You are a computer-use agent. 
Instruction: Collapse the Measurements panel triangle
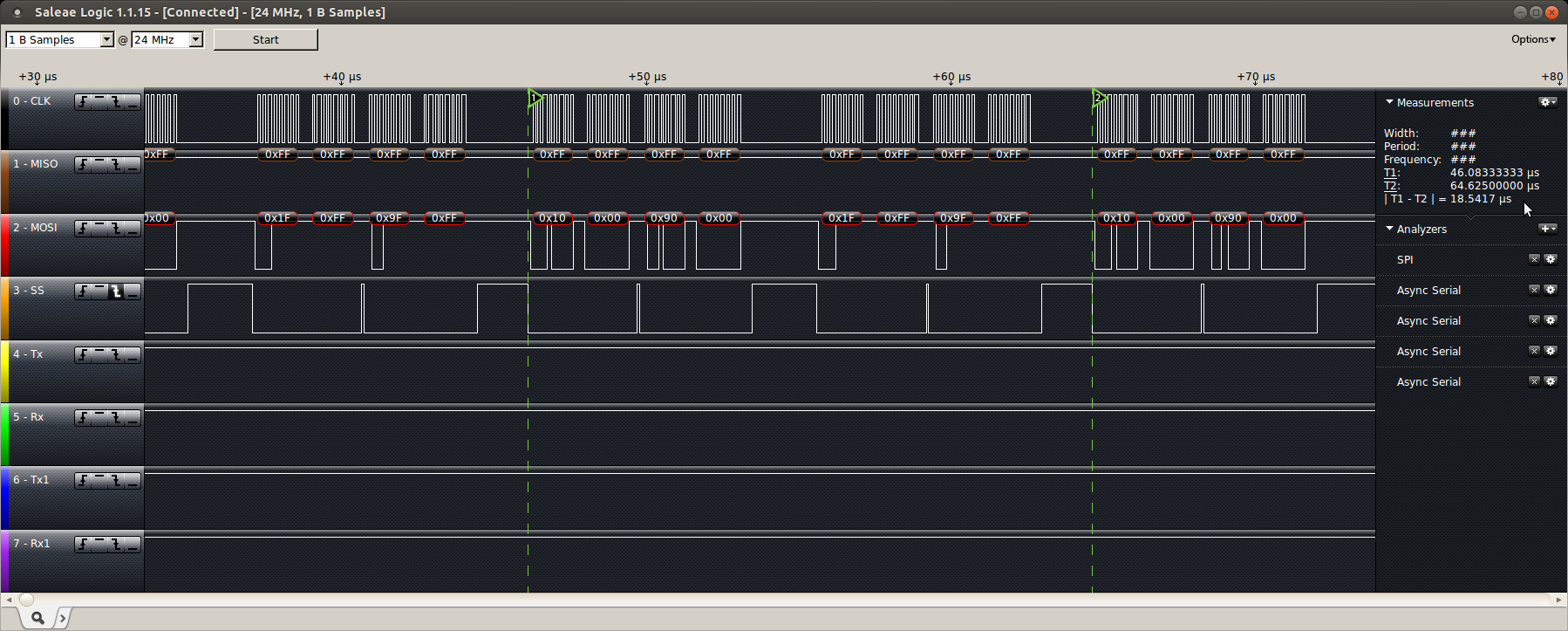[x=1389, y=102]
